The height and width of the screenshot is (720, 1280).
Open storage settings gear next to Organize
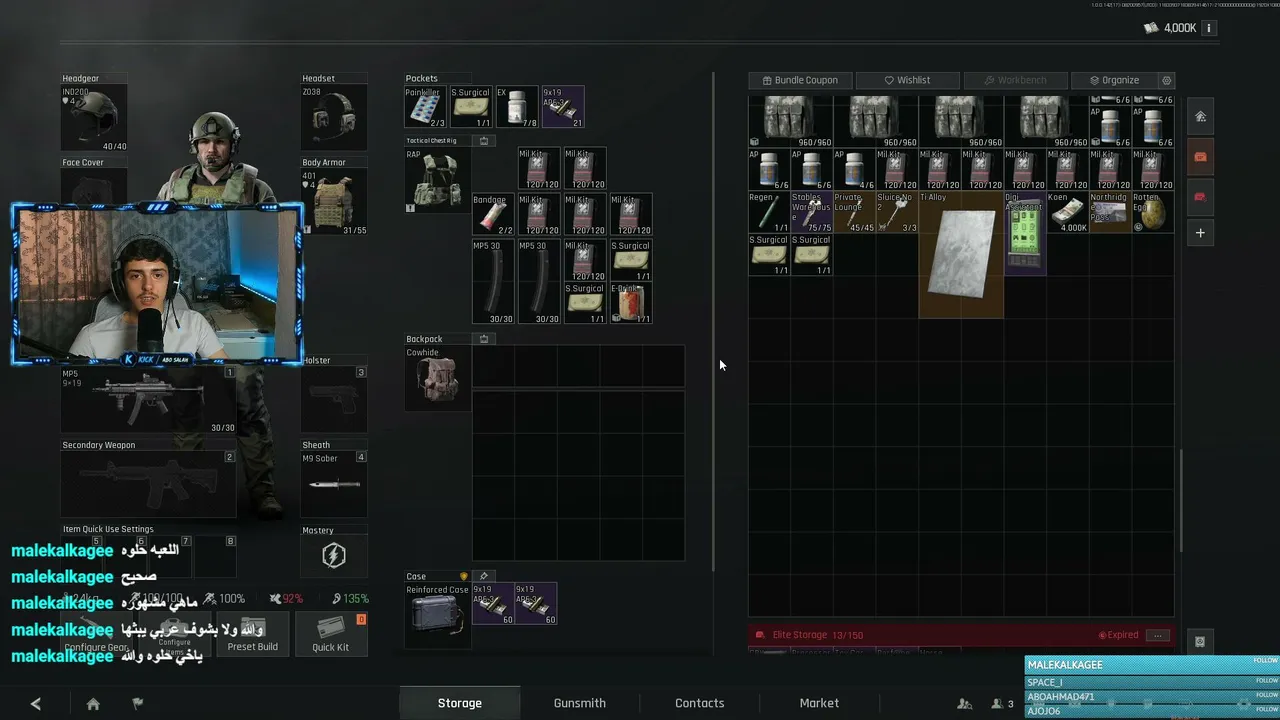click(x=1166, y=80)
